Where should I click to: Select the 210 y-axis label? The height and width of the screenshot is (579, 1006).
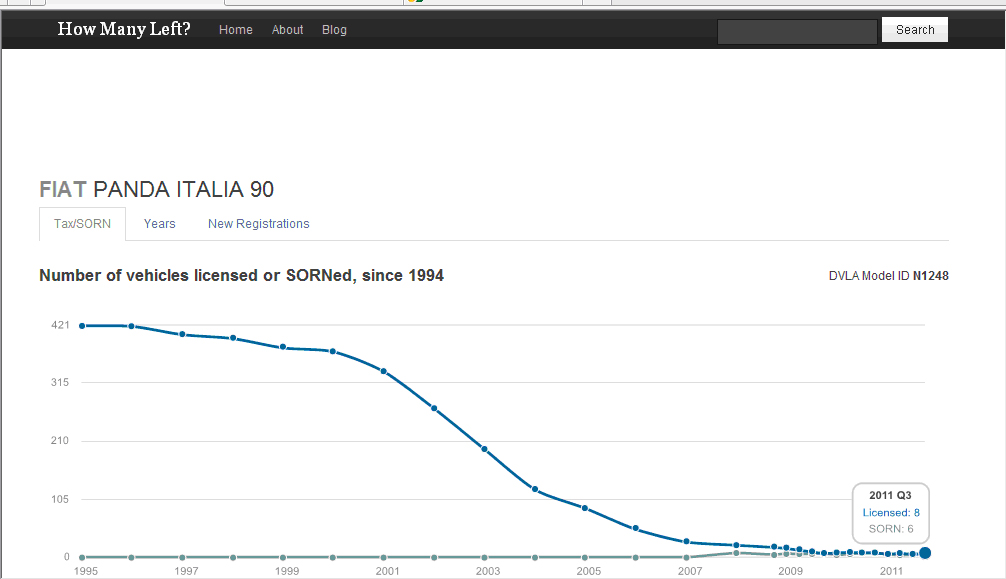[x=60, y=440]
